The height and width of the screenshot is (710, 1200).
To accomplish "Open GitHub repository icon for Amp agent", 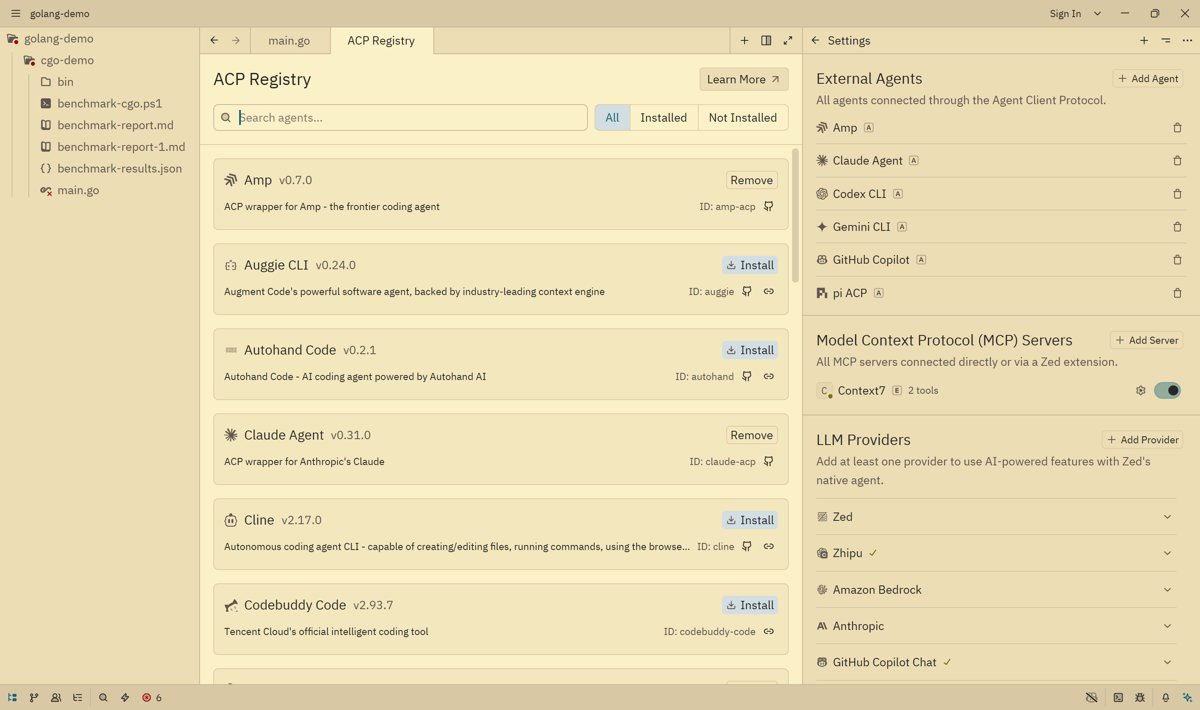I will coord(769,207).
